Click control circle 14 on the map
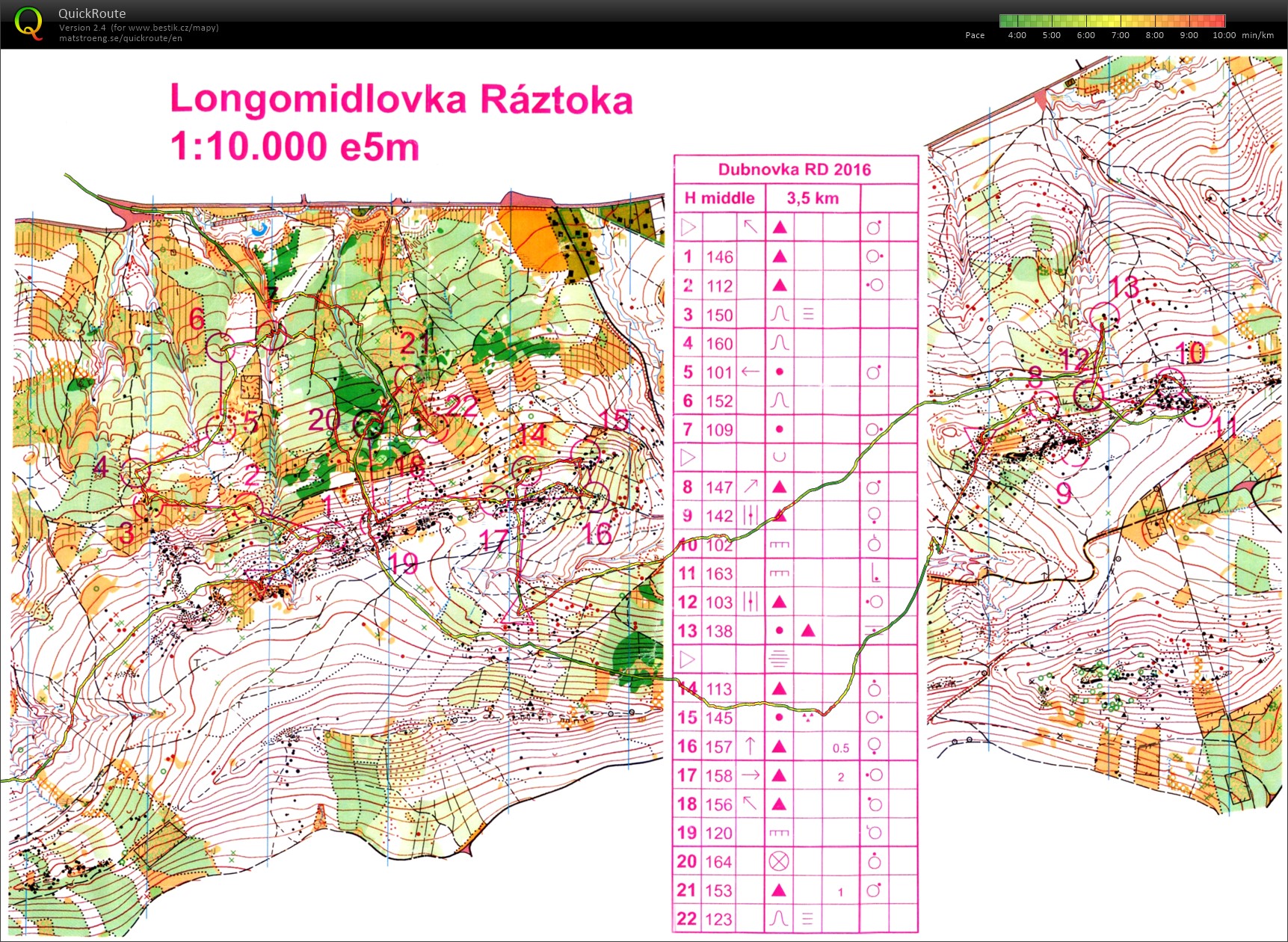The height and width of the screenshot is (942, 1288). tap(527, 470)
